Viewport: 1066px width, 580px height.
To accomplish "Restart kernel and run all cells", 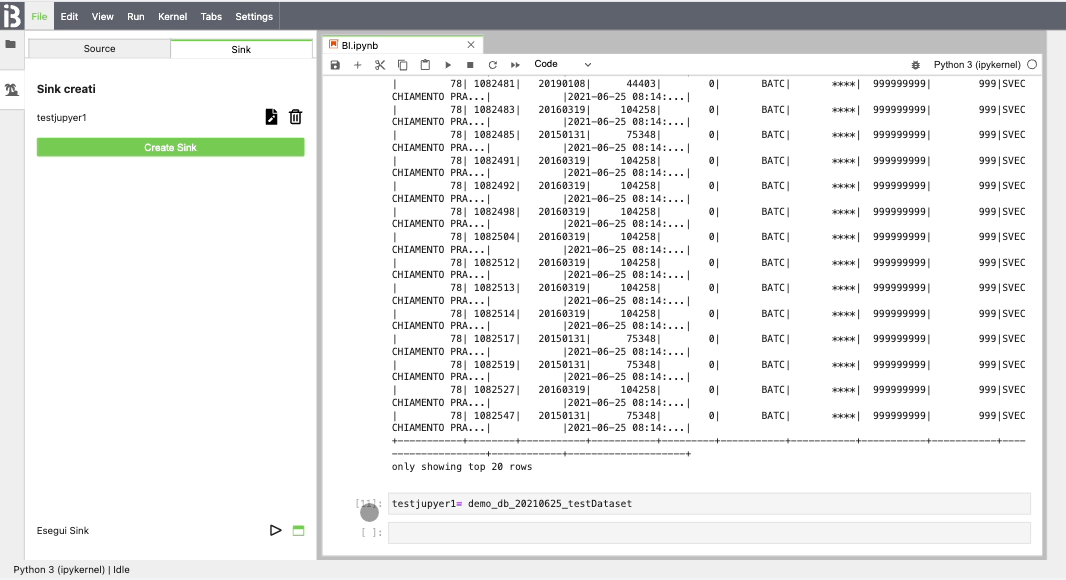I will pyautogui.click(x=514, y=64).
